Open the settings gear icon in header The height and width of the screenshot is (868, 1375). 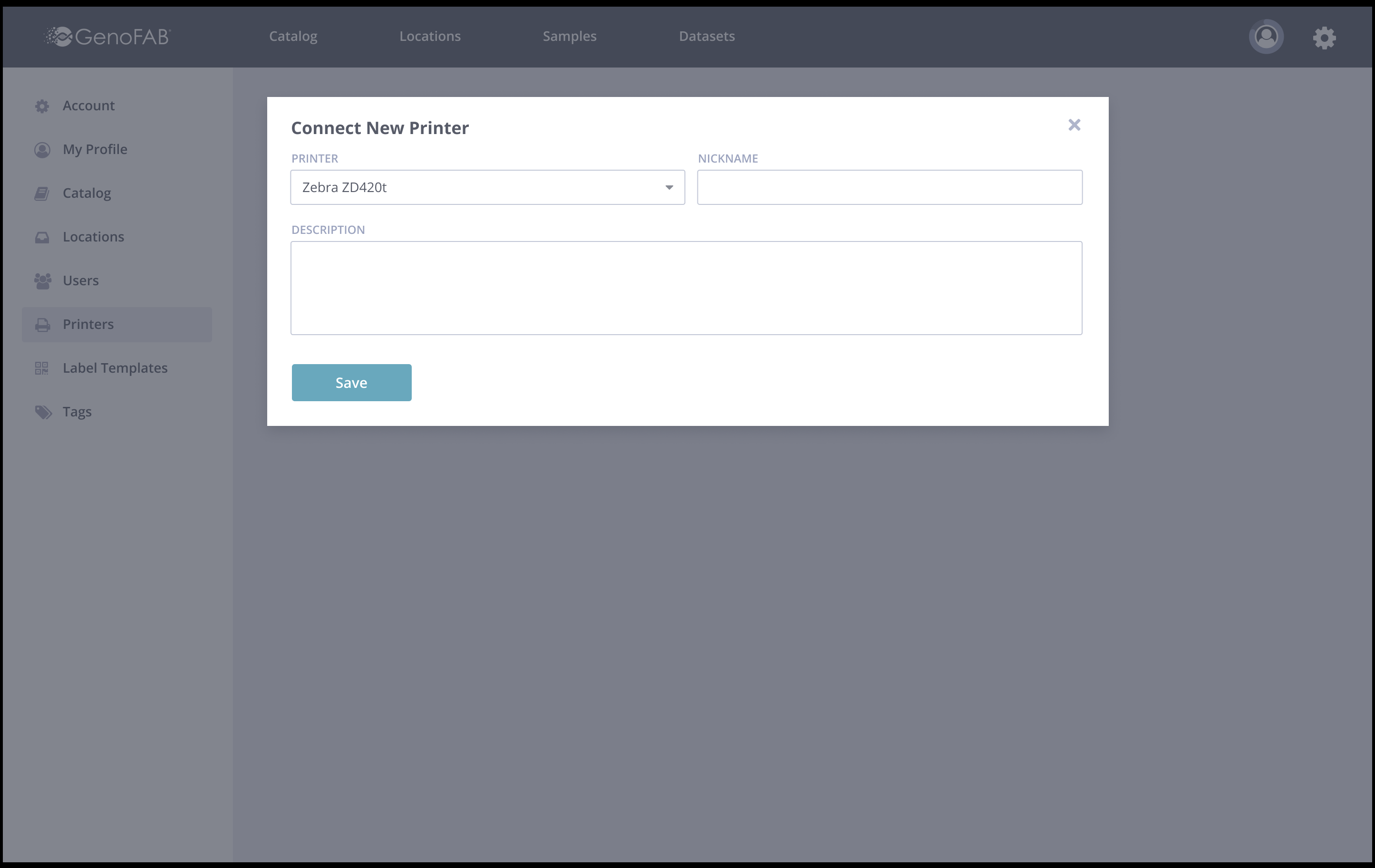(x=1324, y=38)
